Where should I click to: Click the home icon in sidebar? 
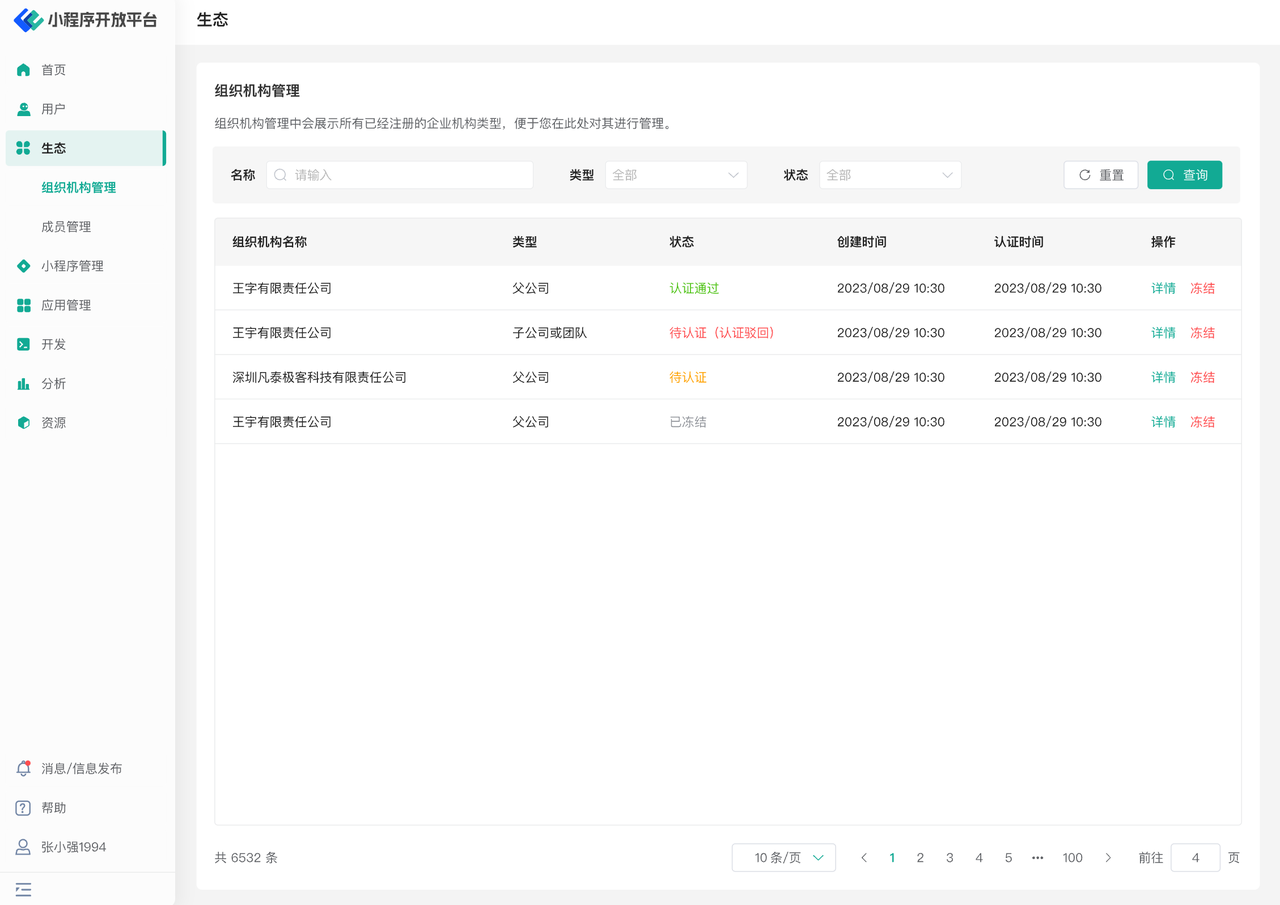[x=23, y=70]
